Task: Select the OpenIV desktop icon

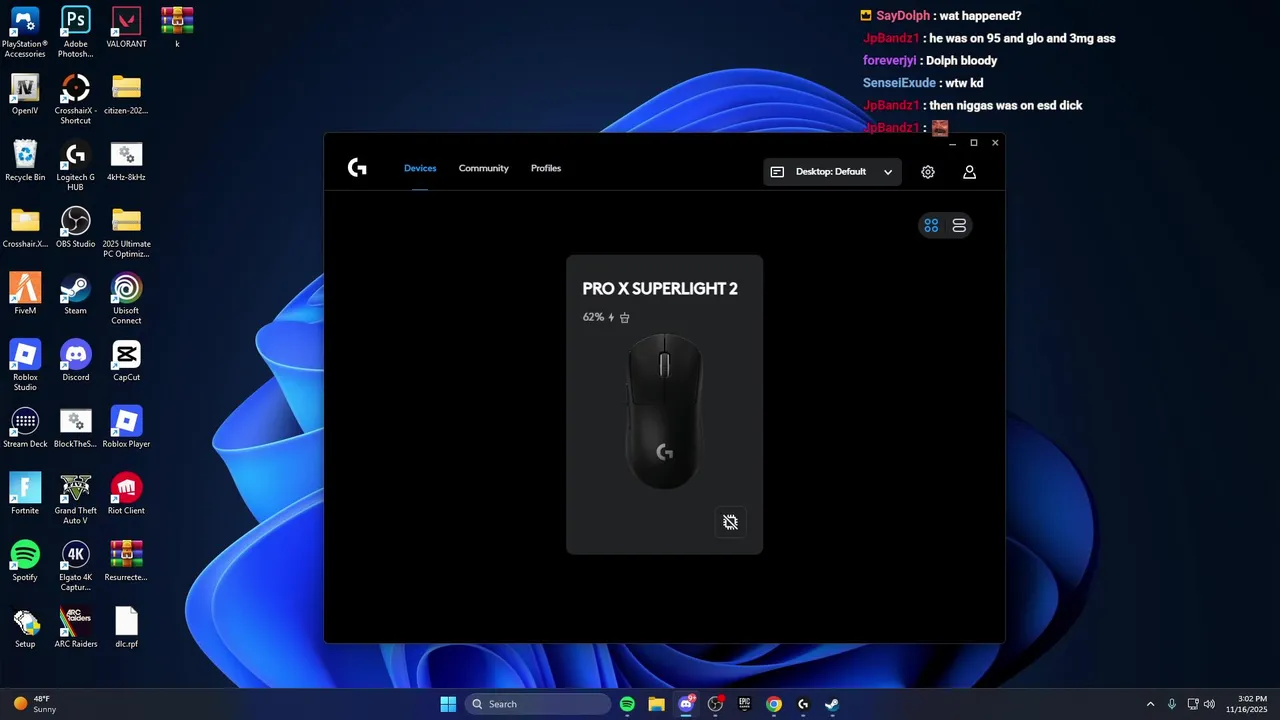Action: (25, 94)
